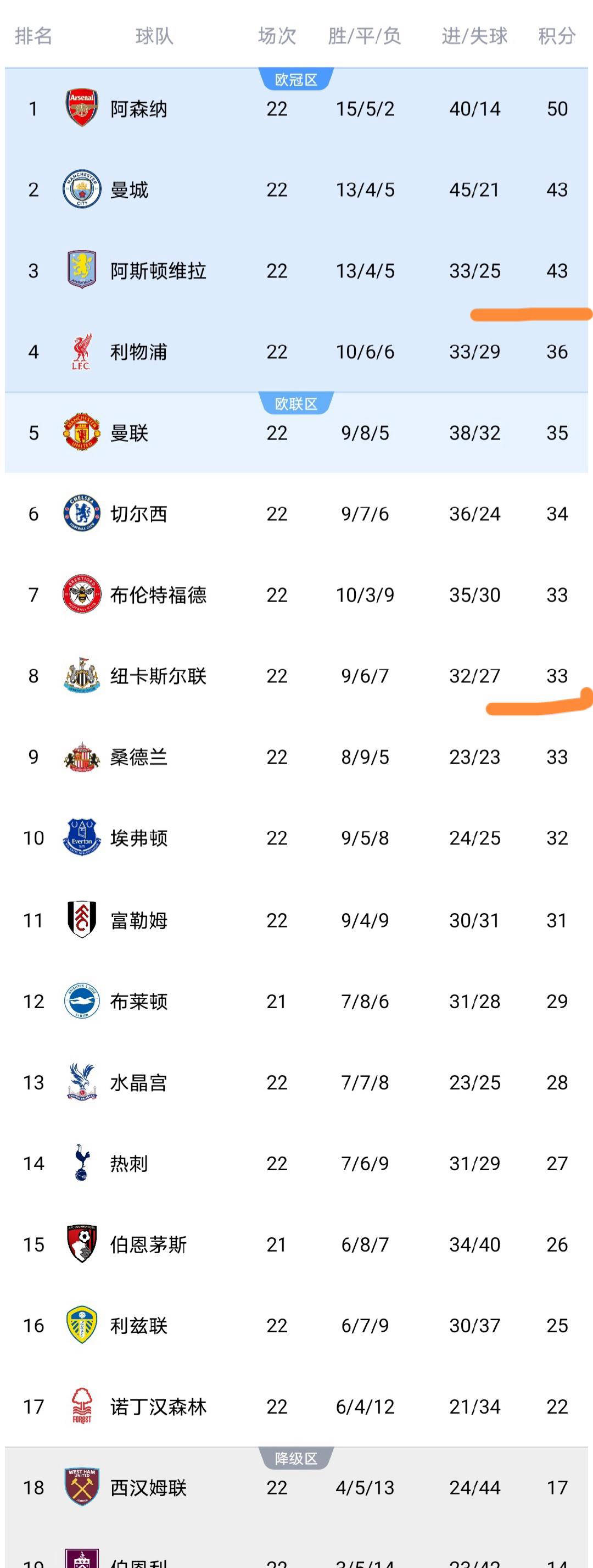
Task: Click the 西汉姆联 table row
Action: 296,1488
